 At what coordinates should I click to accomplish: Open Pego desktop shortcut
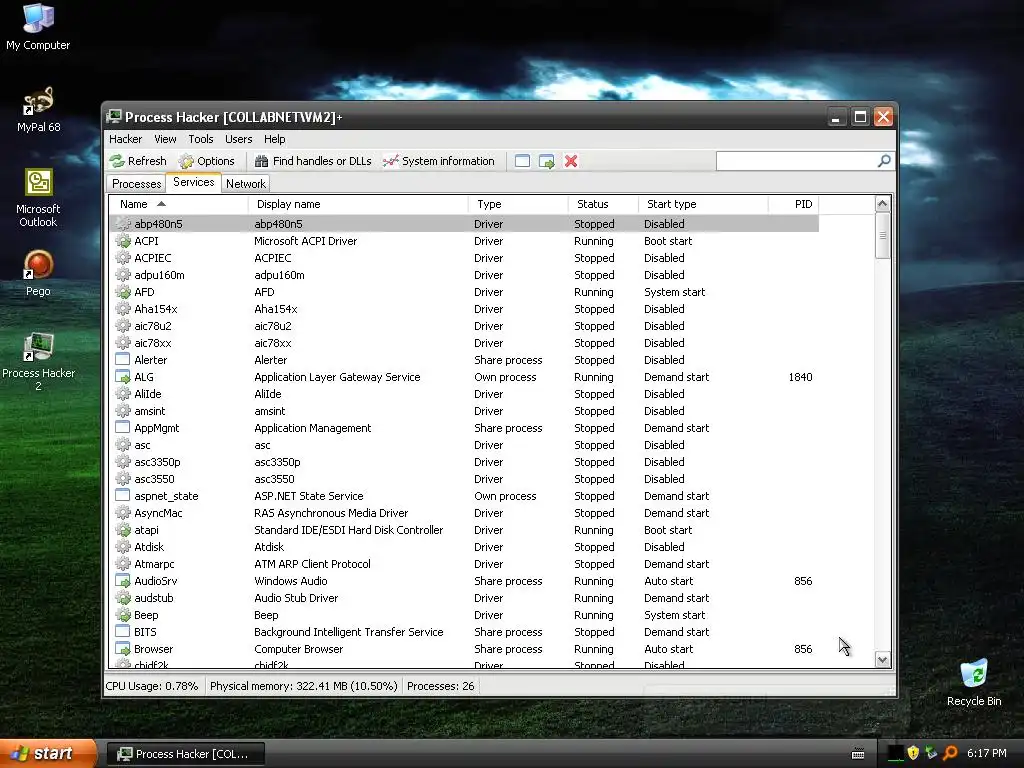click(x=38, y=274)
